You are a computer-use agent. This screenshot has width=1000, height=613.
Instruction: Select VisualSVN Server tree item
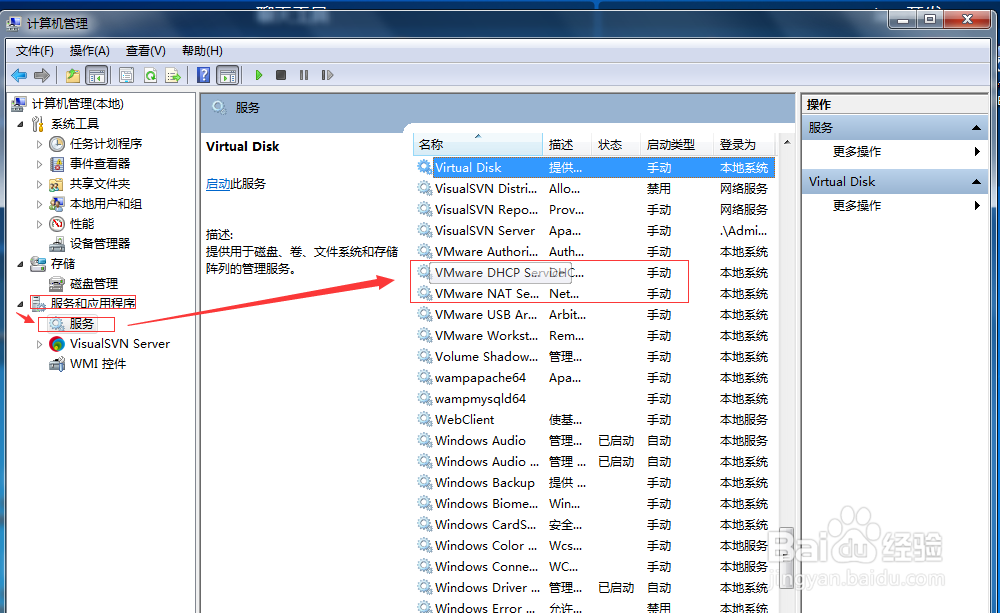[120, 344]
